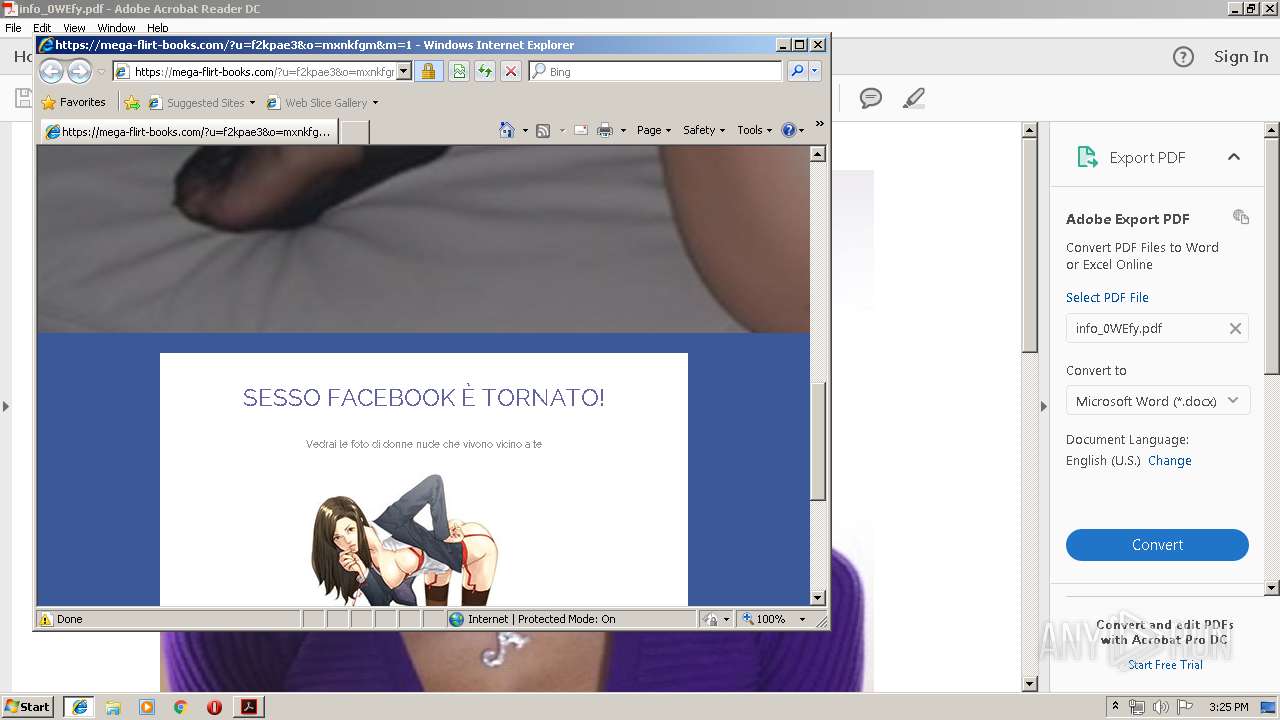1280x720 pixels.
Task: Click the Windows Start button
Action: (27, 706)
